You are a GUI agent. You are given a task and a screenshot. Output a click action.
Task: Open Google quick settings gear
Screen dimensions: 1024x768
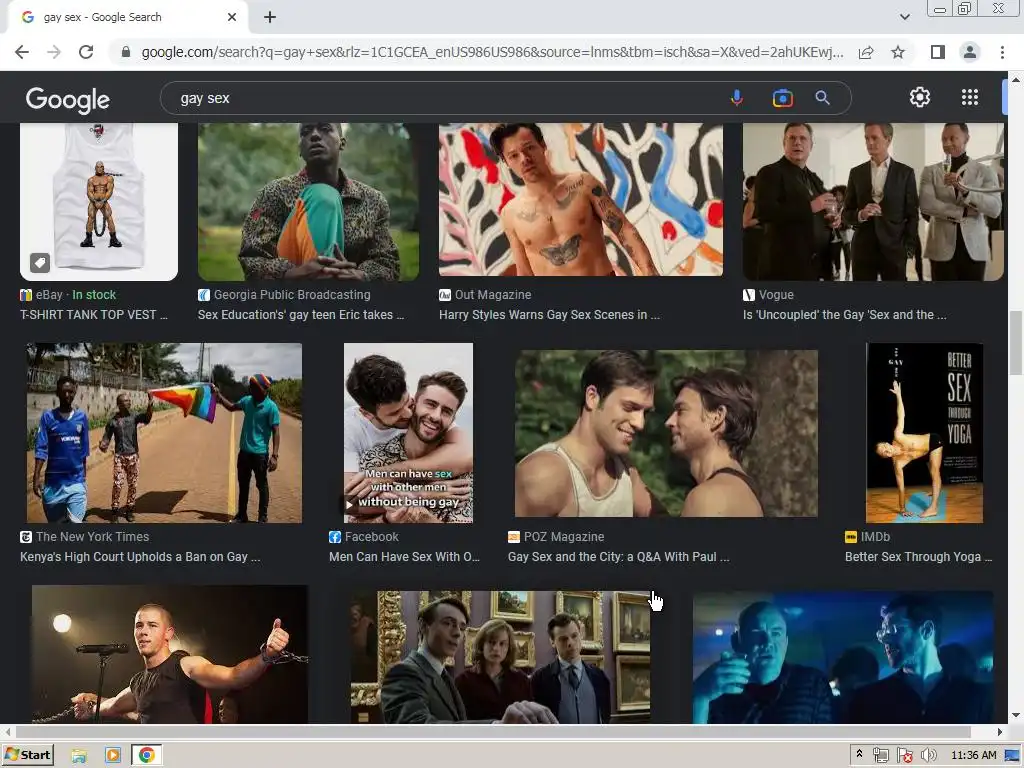tap(920, 97)
